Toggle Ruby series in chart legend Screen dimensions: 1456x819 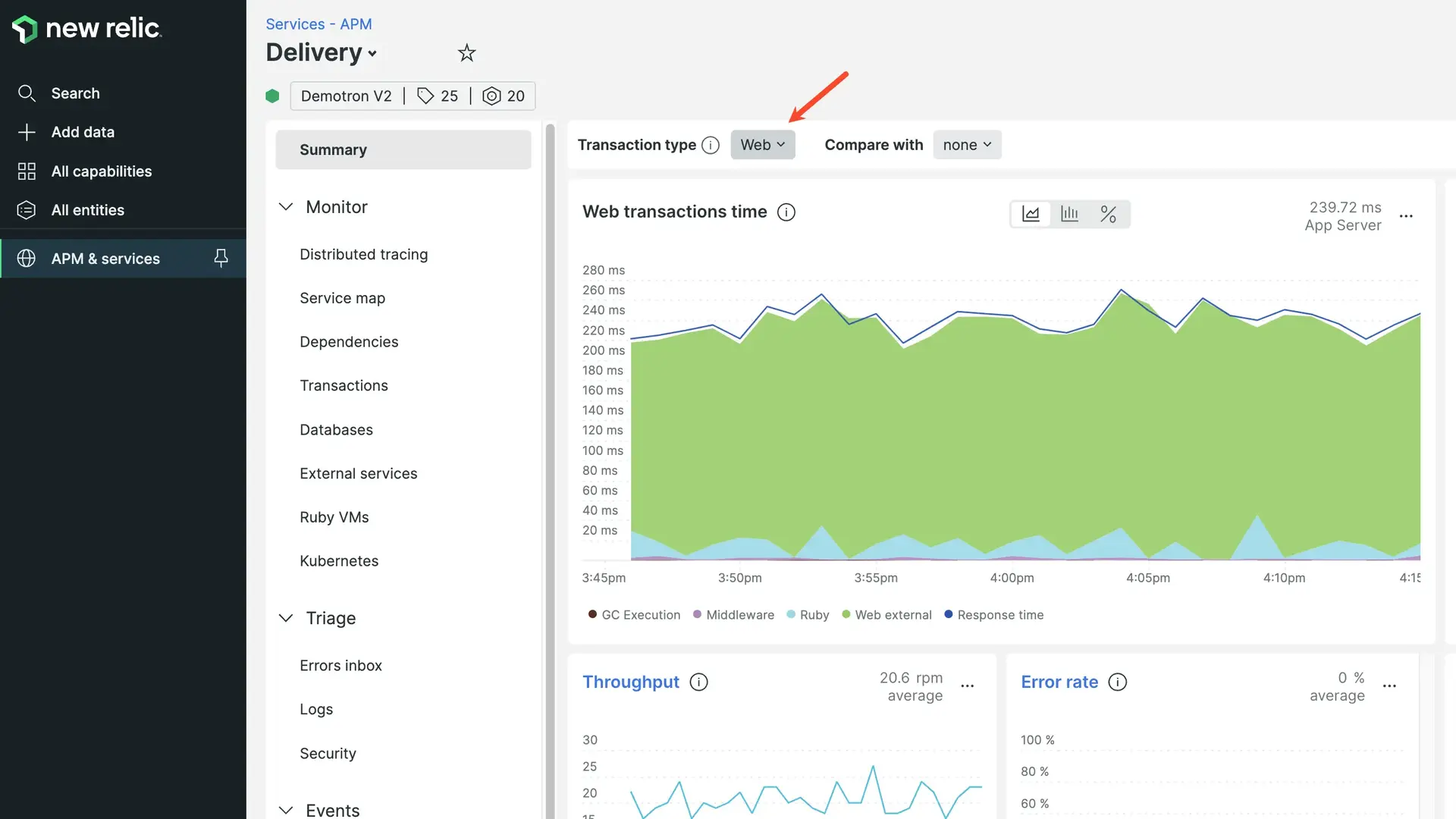814,615
